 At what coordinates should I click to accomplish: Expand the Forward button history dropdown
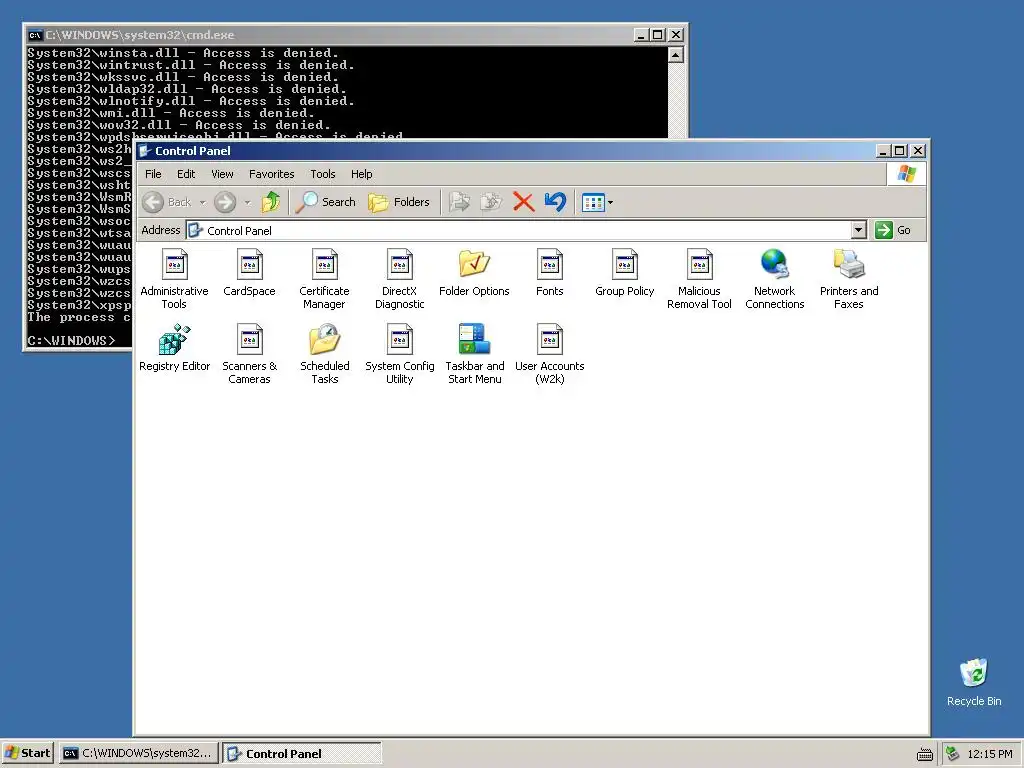pyautogui.click(x=248, y=202)
